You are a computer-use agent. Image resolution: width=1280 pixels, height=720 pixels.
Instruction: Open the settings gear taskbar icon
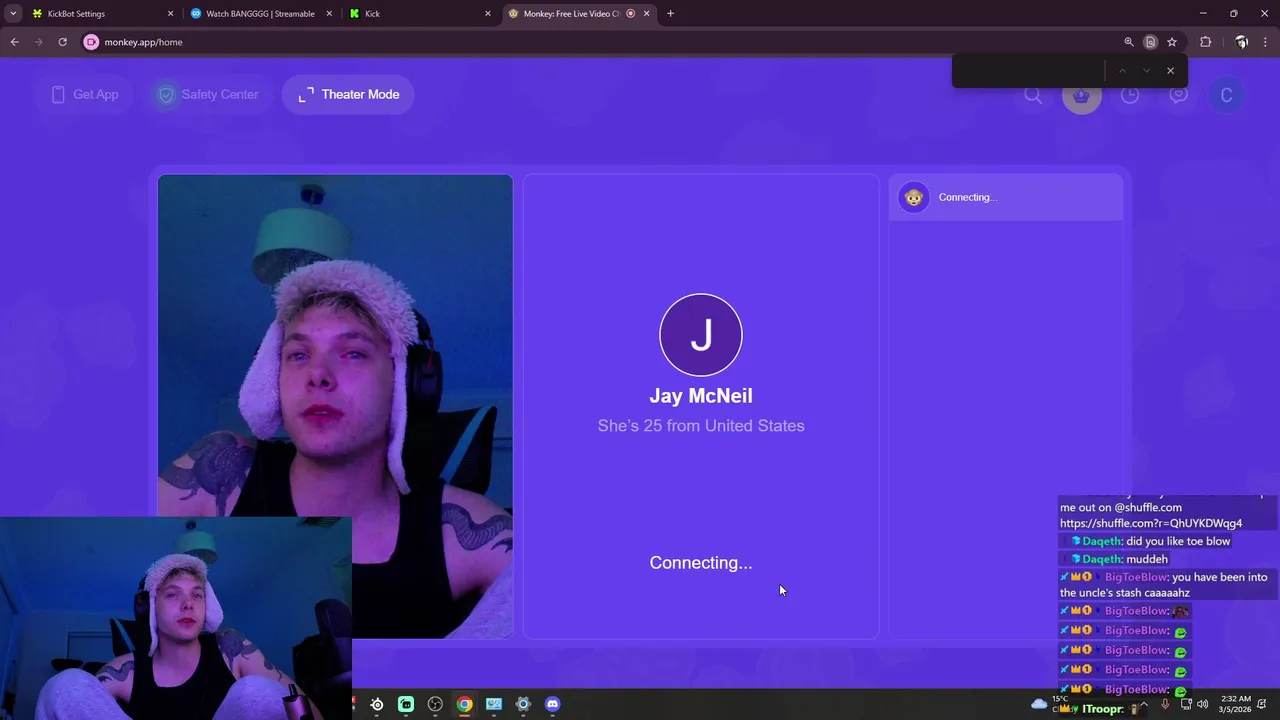coord(523,704)
